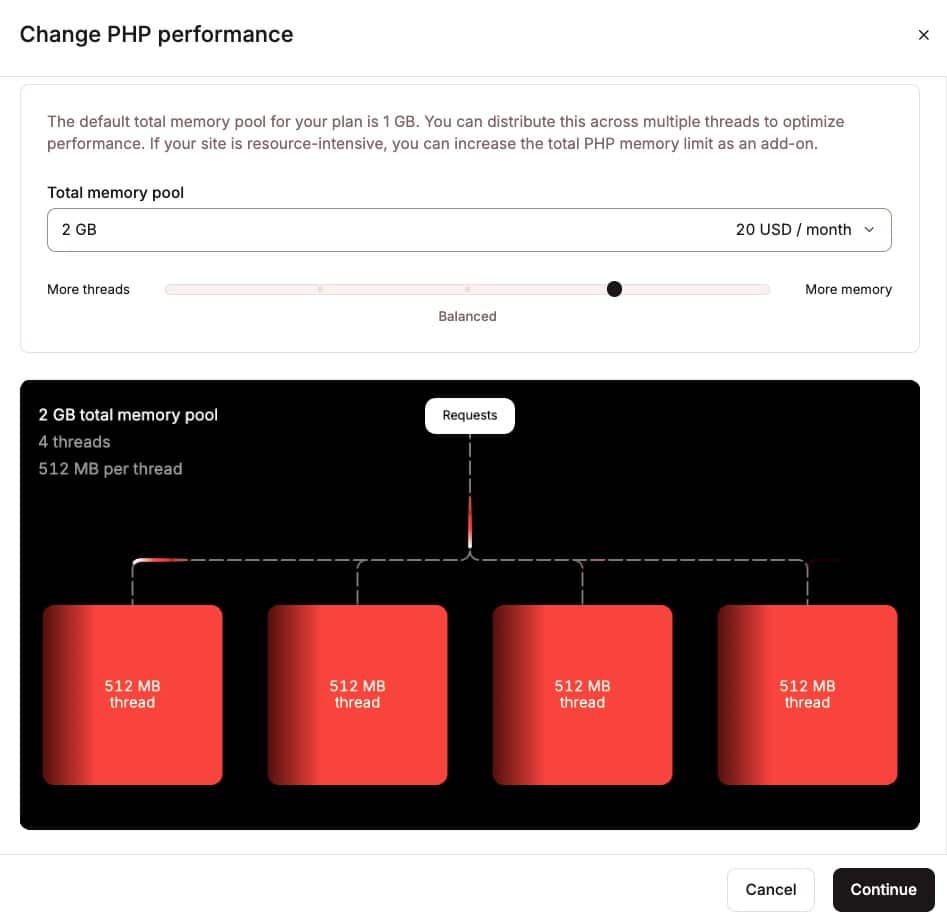Close the Change PHP performance dialog

click(923, 34)
